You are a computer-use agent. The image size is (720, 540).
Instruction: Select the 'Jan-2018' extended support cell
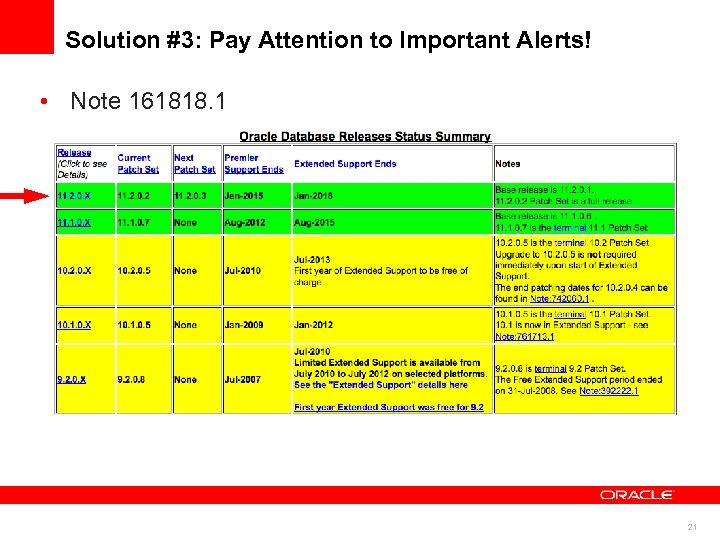pos(393,196)
